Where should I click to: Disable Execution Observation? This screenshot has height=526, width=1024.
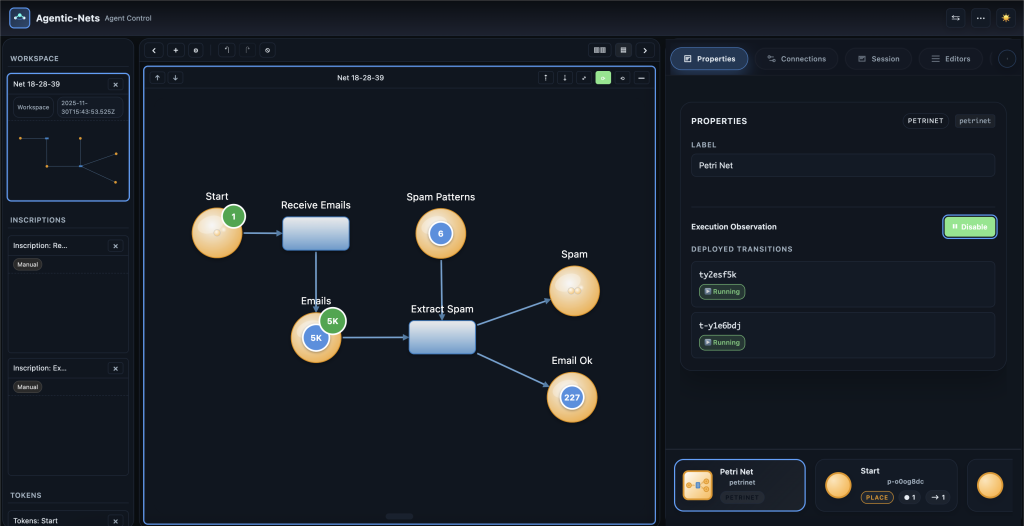[969, 227]
